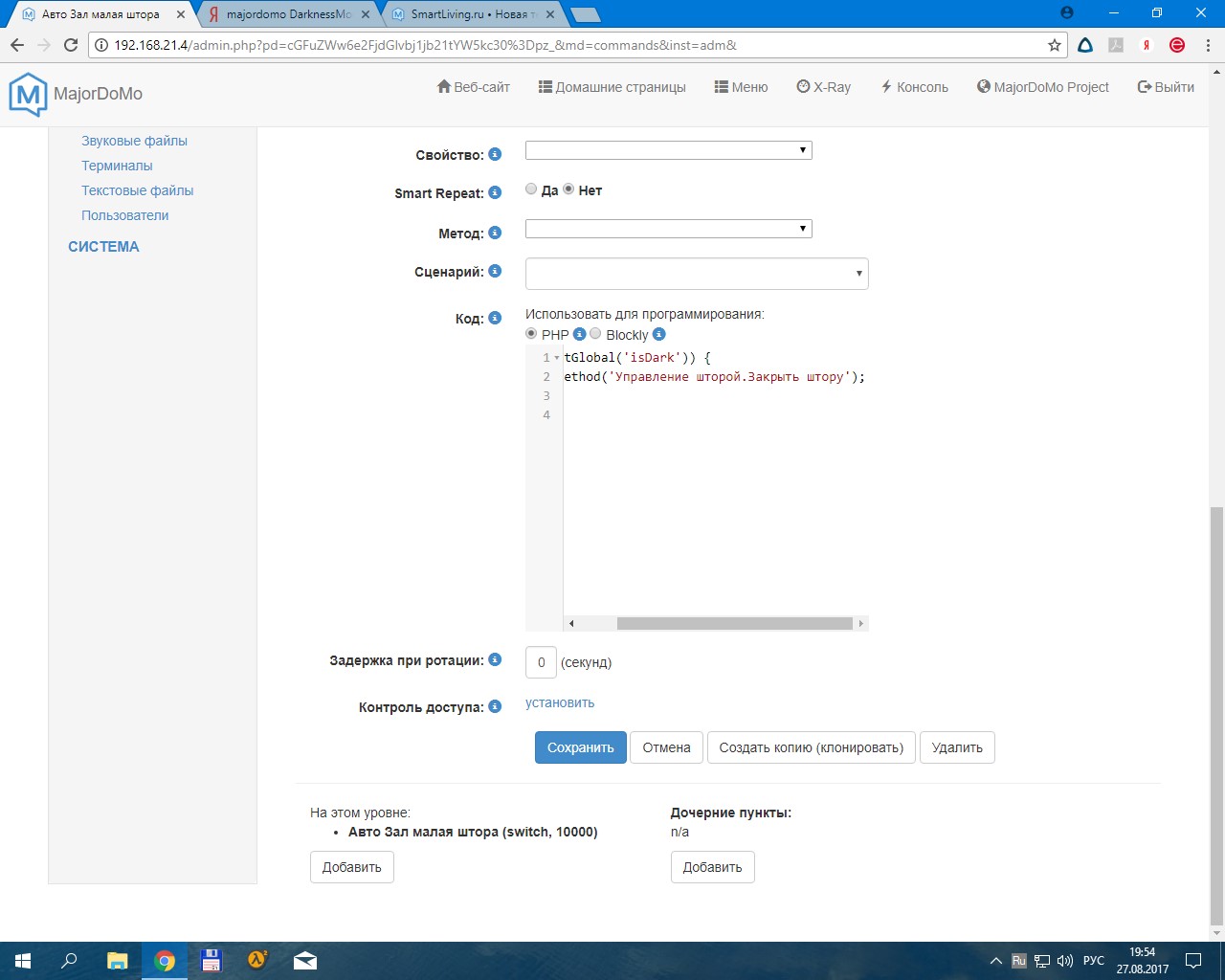This screenshot has height=980, width=1225.
Task: Open taskbar search magnifier
Action: (x=69, y=961)
